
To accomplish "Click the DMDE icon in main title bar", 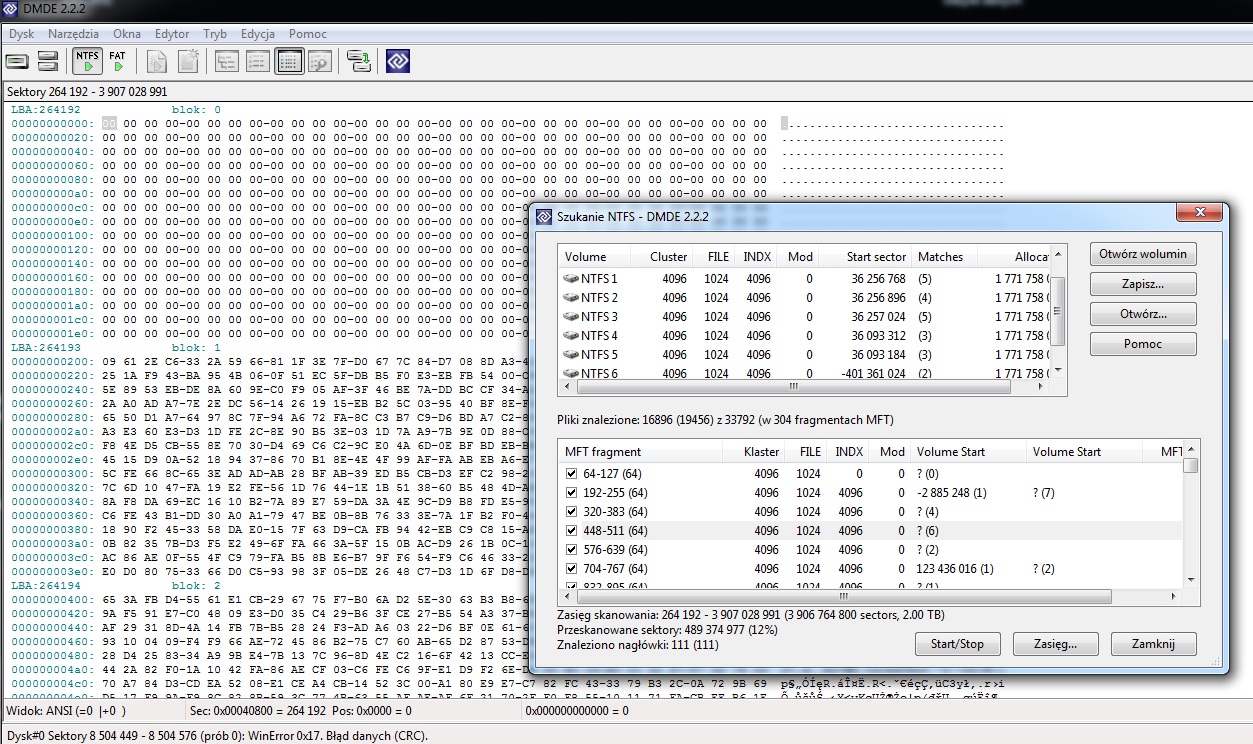I will point(13,11).
